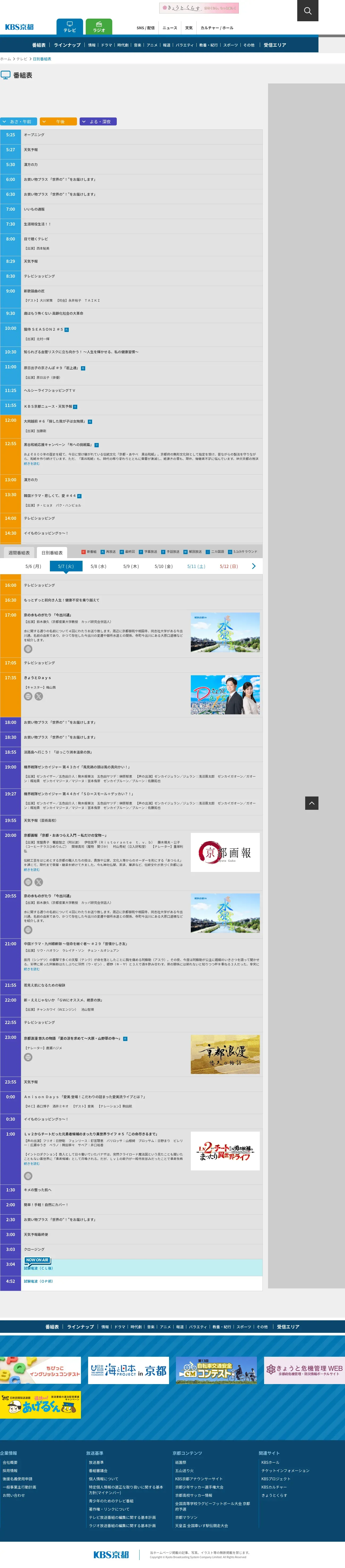Open きょうと危機管理WEB banner
The height and width of the screenshot is (1568, 345).
click(304, 1370)
